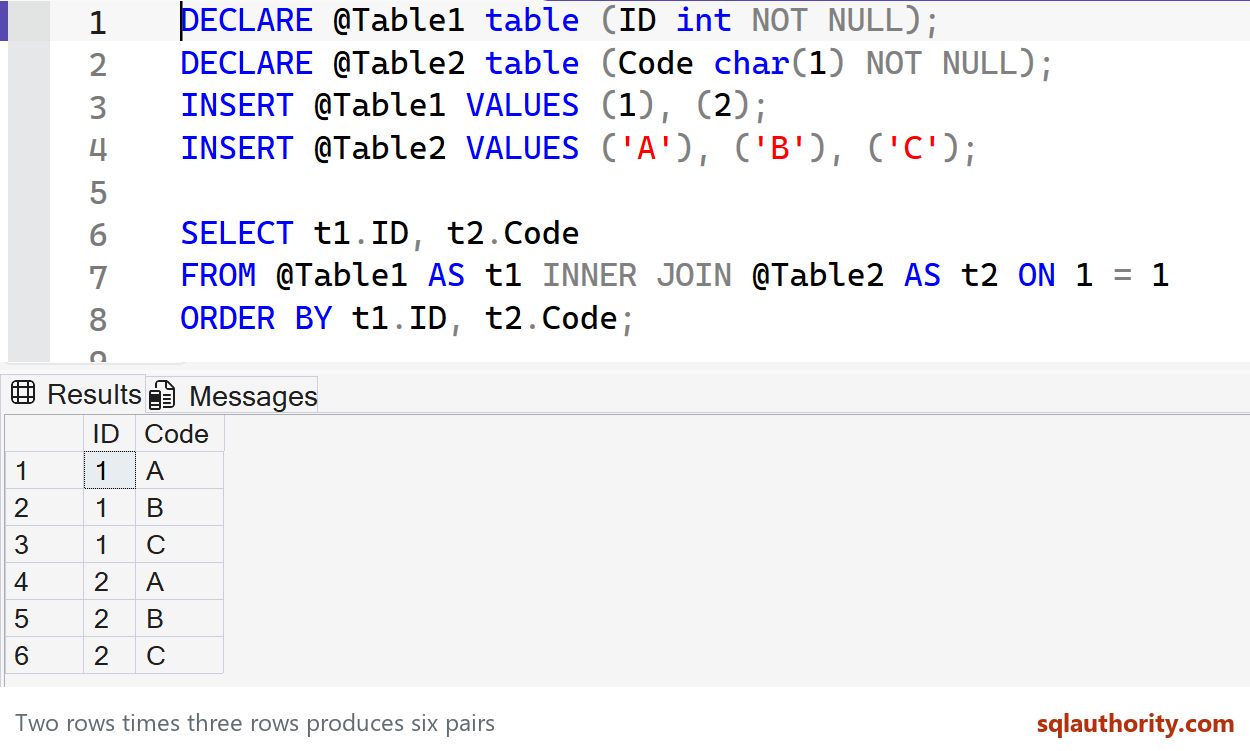Click the Messages tab icon

click(x=163, y=396)
